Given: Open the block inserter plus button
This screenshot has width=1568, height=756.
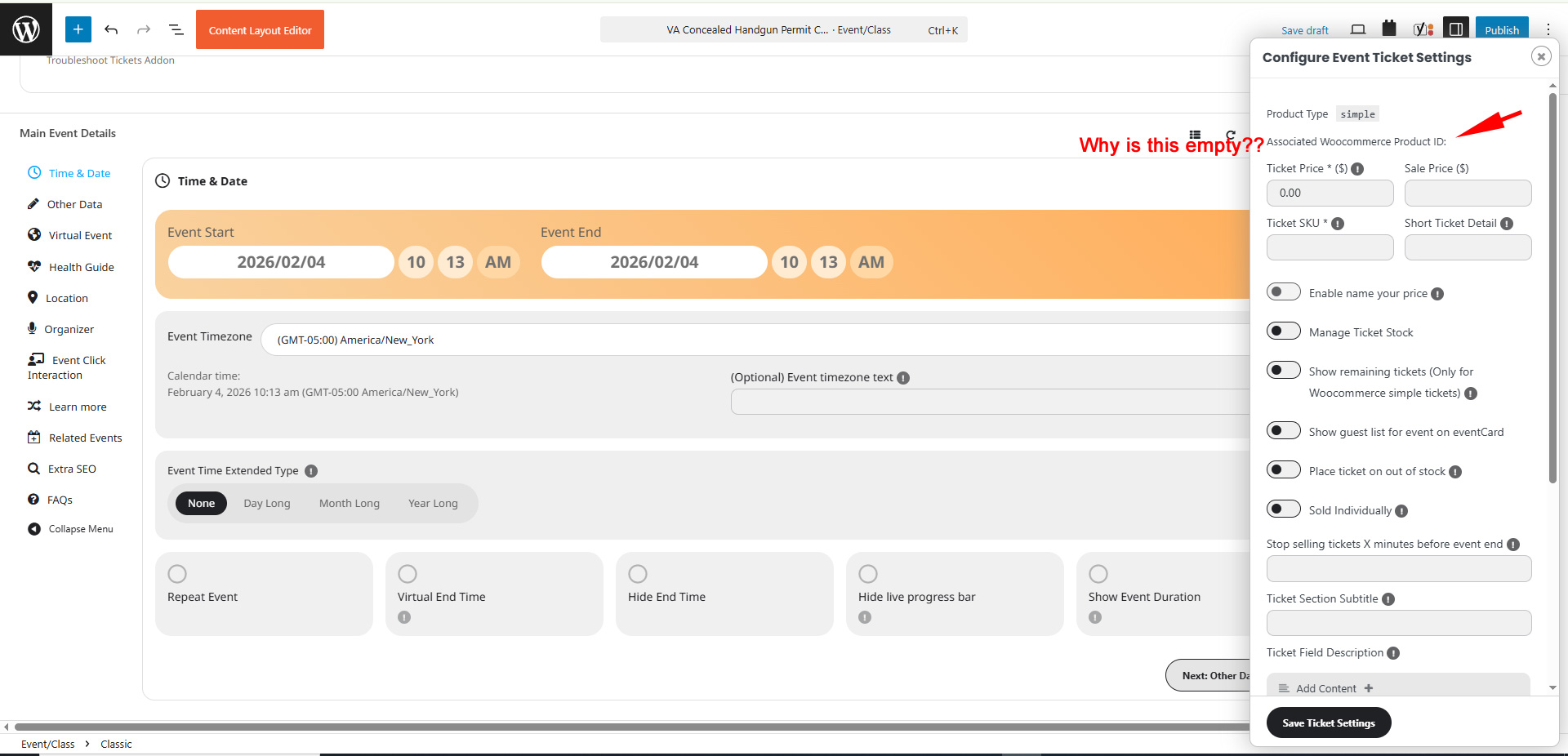Looking at the screenshot, I should coord(78,29).
